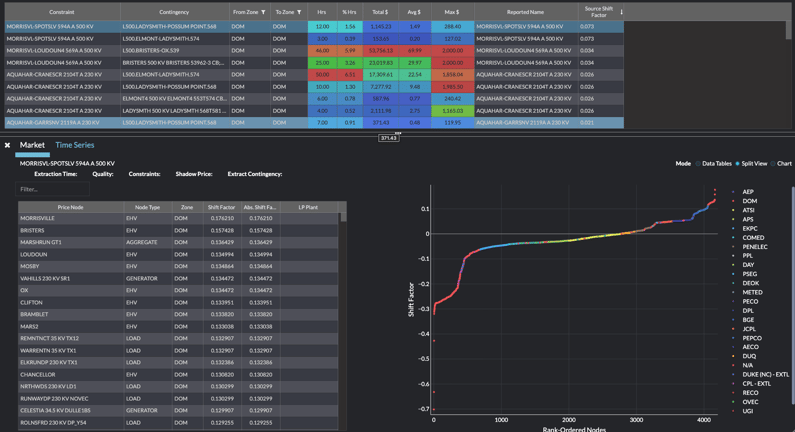
Task: Select the MORRISVILLE price node row
Action: (178, 219)
